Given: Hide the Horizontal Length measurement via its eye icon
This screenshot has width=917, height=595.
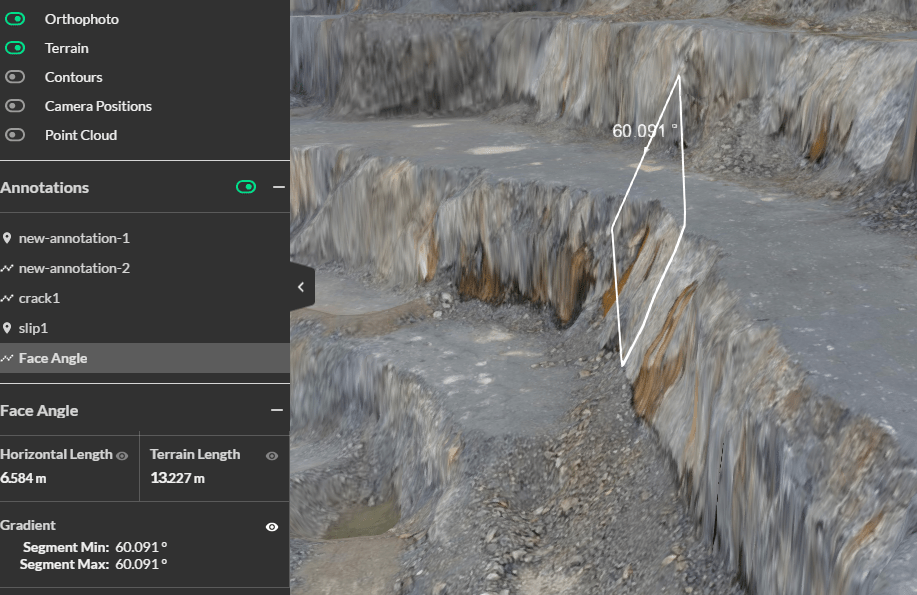Looking at the screenshot, I should tap(124, 455).
